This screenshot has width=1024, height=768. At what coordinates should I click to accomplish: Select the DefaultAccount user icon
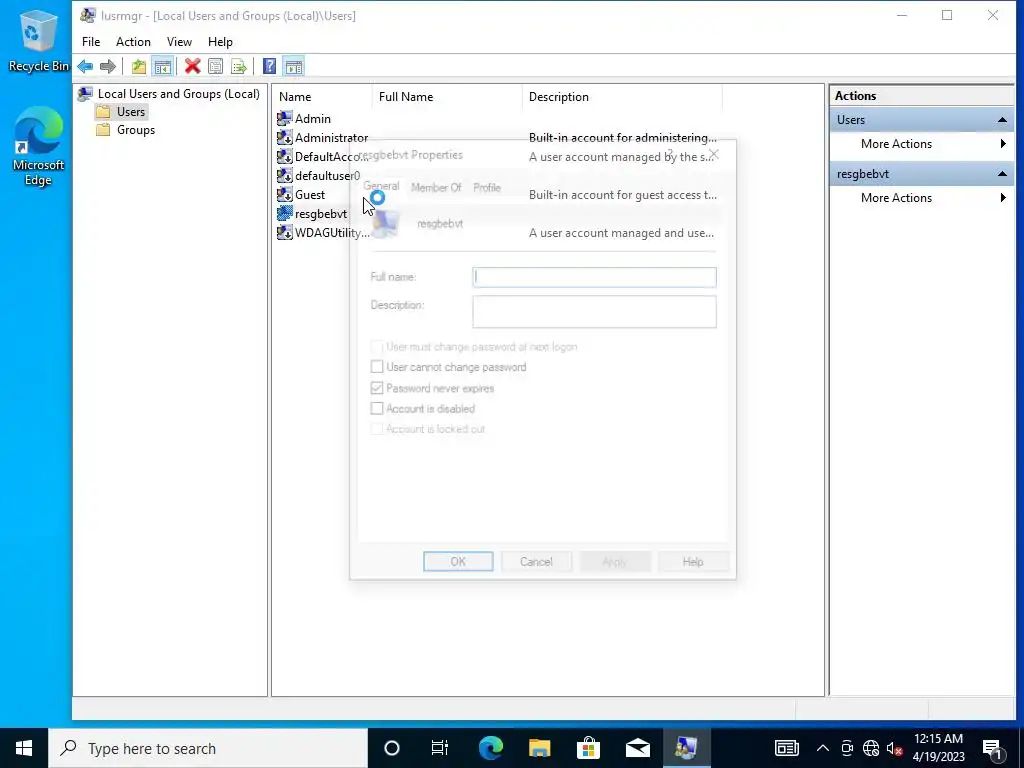(285, 156)
